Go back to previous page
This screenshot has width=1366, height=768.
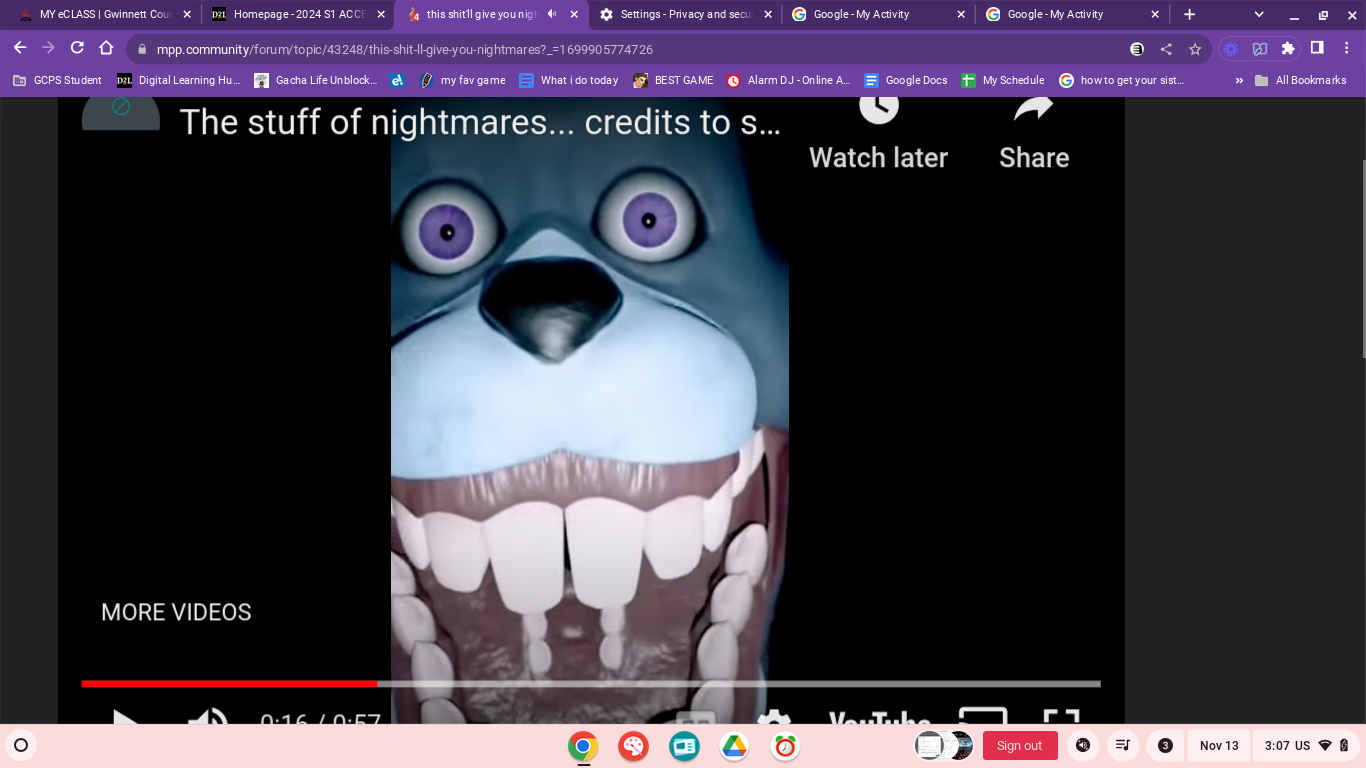(20, 48)
